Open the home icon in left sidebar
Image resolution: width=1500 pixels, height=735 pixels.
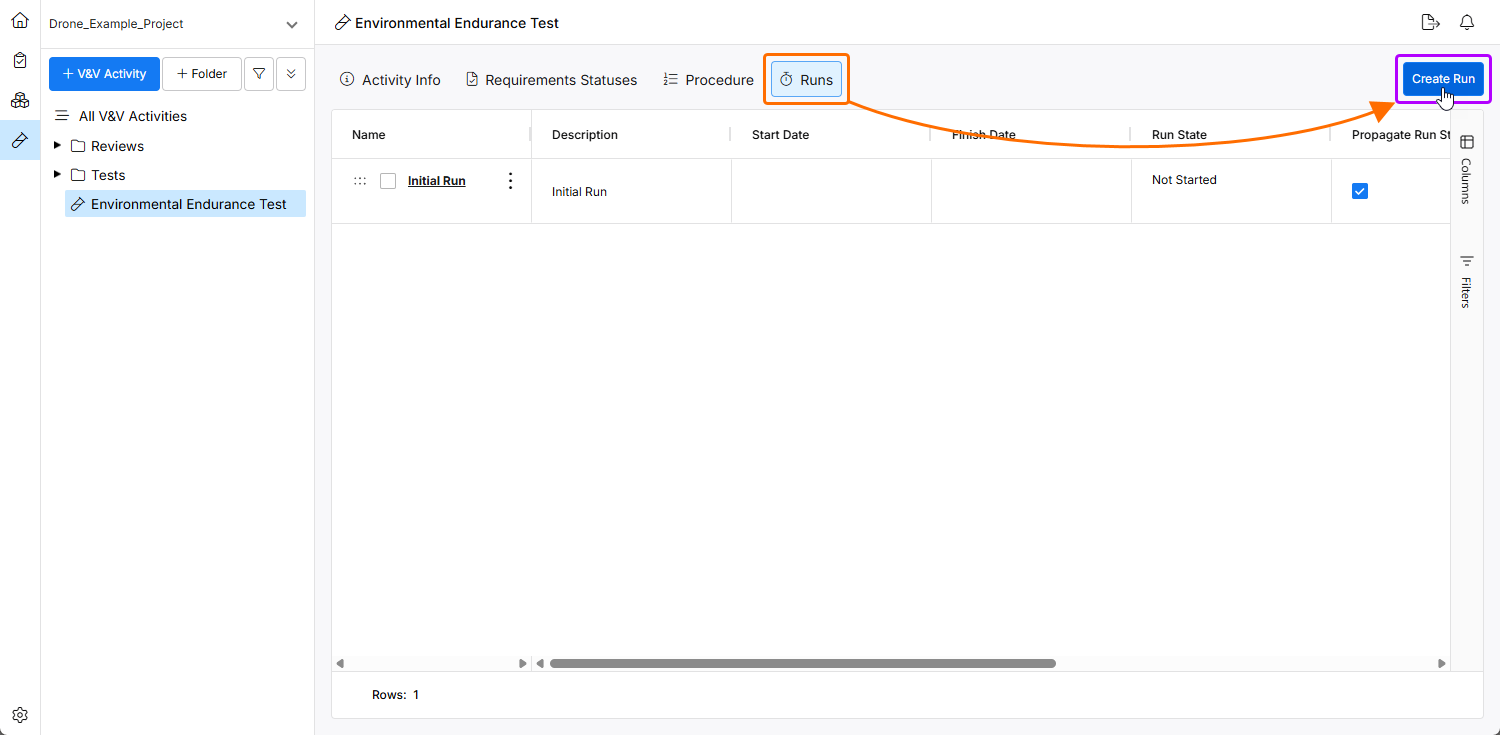pos(20,20)
